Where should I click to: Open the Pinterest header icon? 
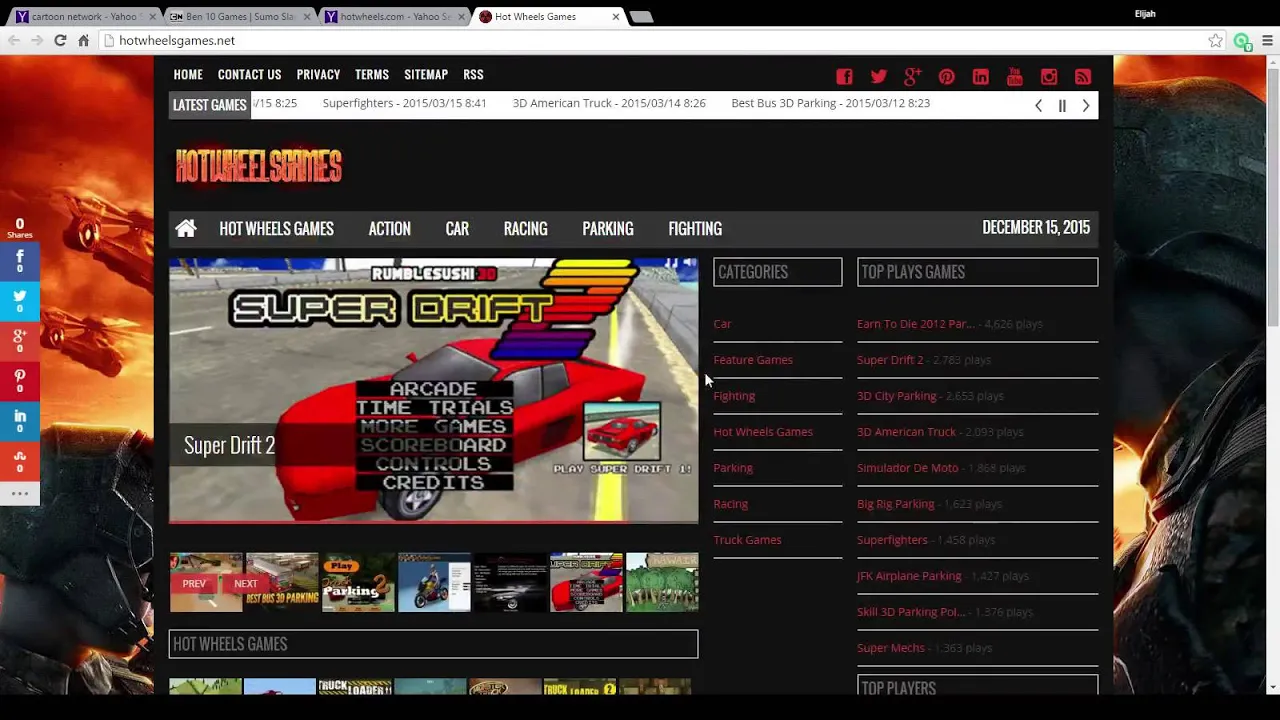946,77
